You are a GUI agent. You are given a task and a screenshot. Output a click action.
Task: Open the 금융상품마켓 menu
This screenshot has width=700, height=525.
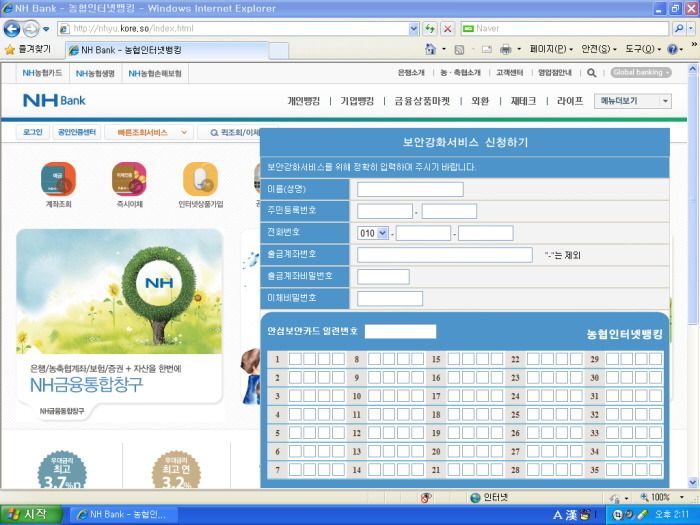[x=422, y=101]
